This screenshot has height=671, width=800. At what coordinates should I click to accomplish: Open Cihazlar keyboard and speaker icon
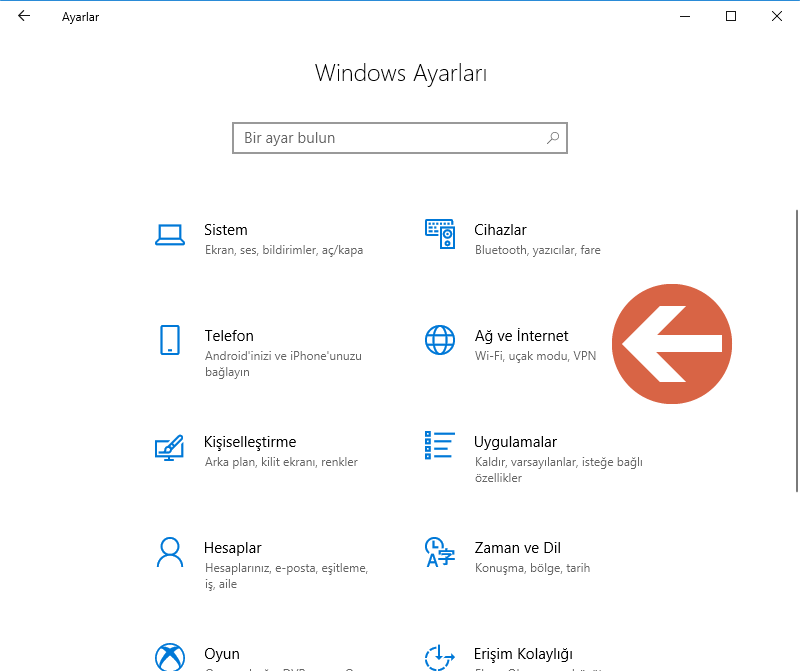pos(440,234)
